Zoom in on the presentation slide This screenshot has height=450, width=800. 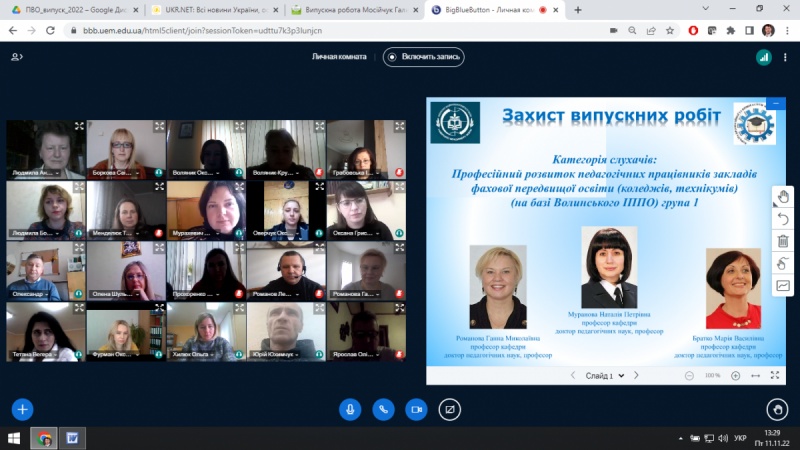tap(735, 376)
